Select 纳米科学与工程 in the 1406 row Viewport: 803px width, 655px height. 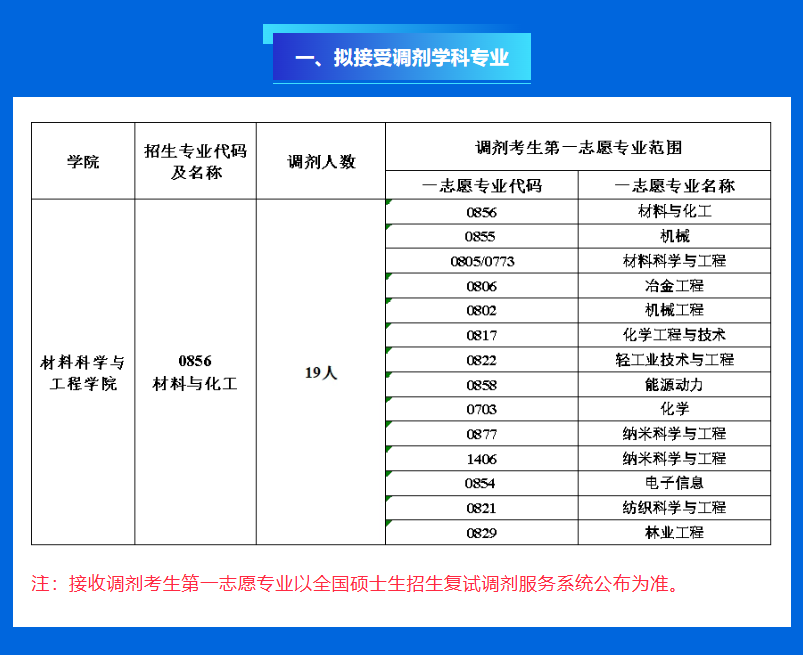674,459
